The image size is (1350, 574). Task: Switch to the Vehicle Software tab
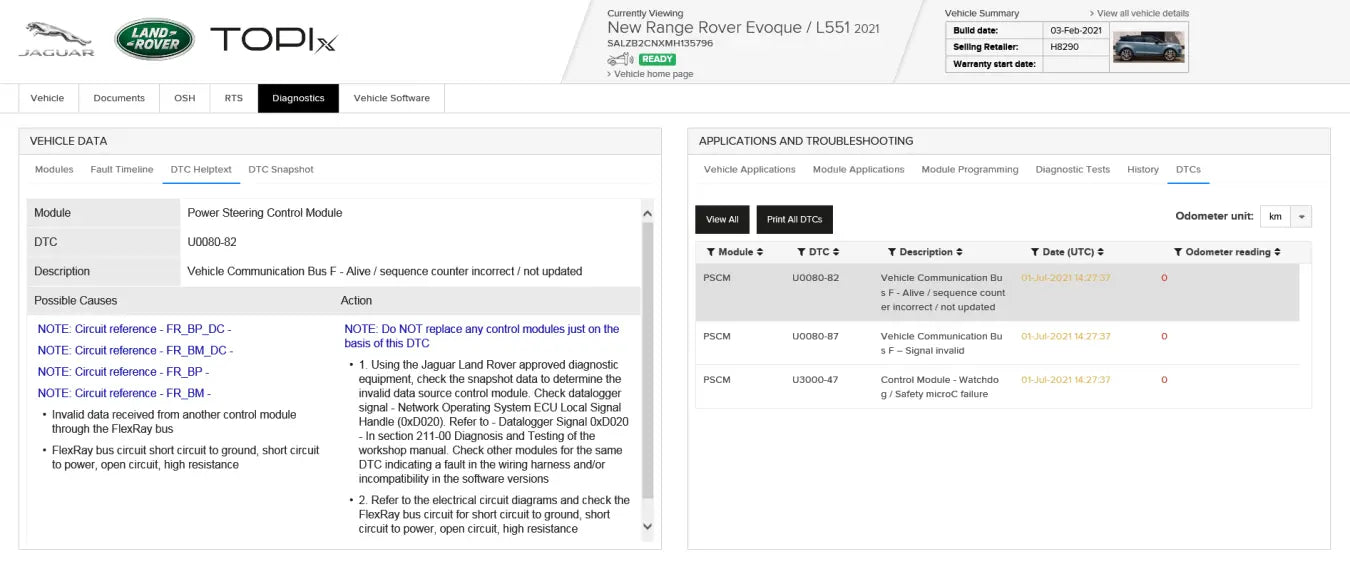point(391,98)
